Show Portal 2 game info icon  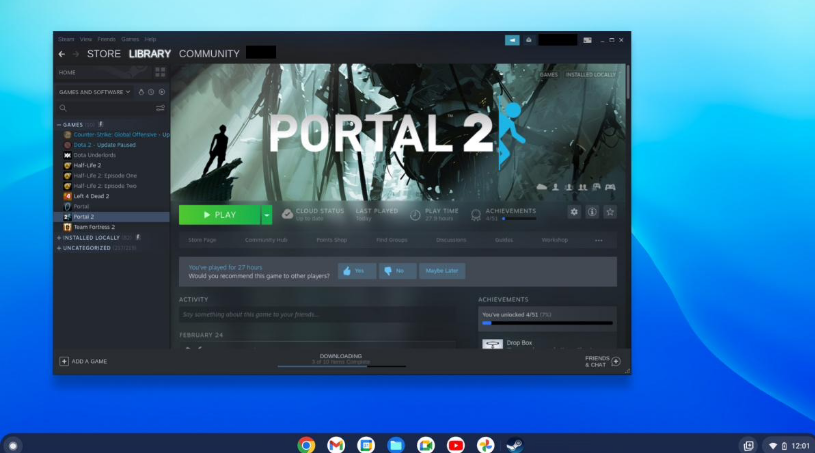coord(592,212)
